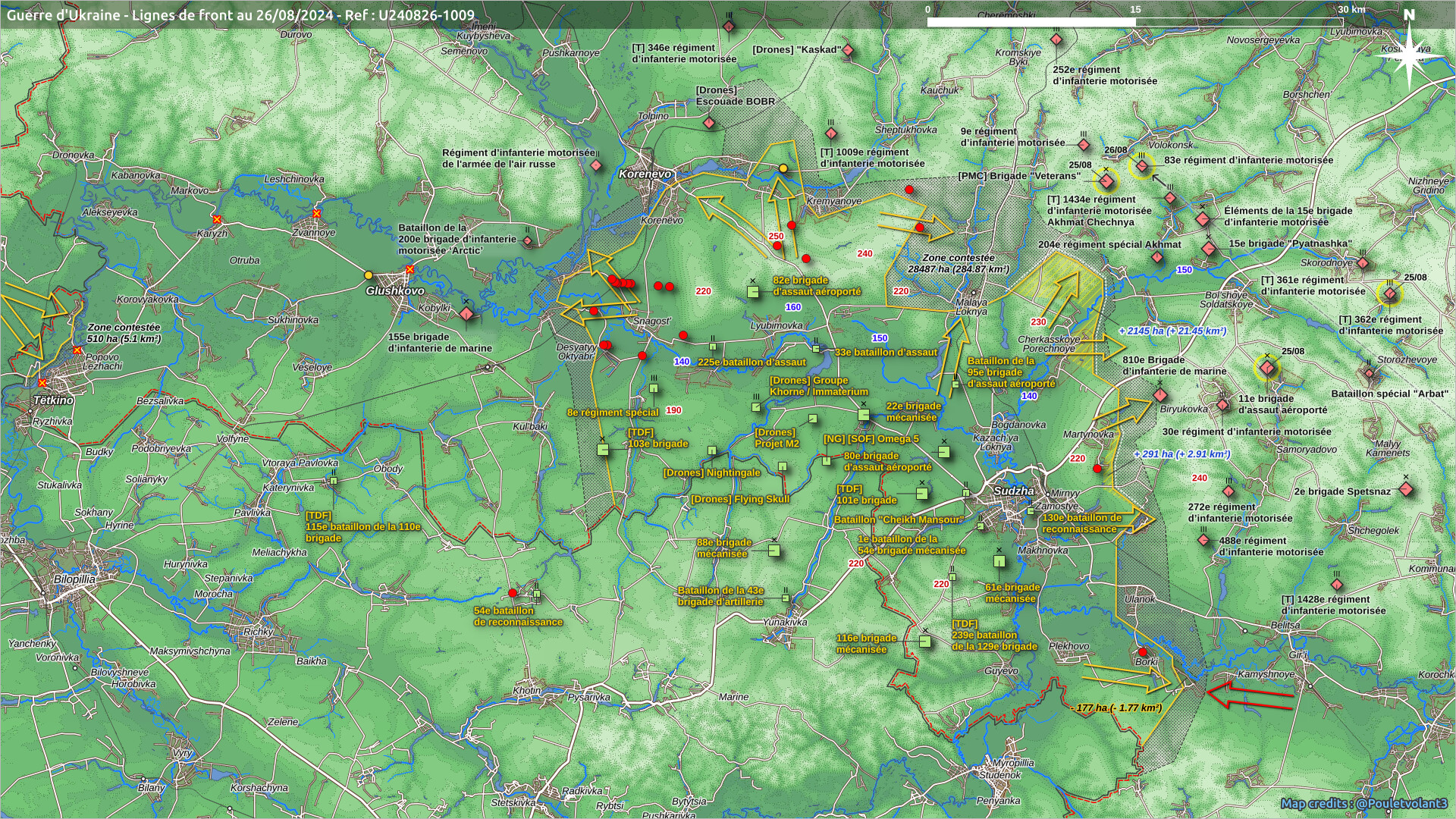
Task: Click the 155e brigade d'infanterie de marine diamond
Action: click(x=466, y=313)
